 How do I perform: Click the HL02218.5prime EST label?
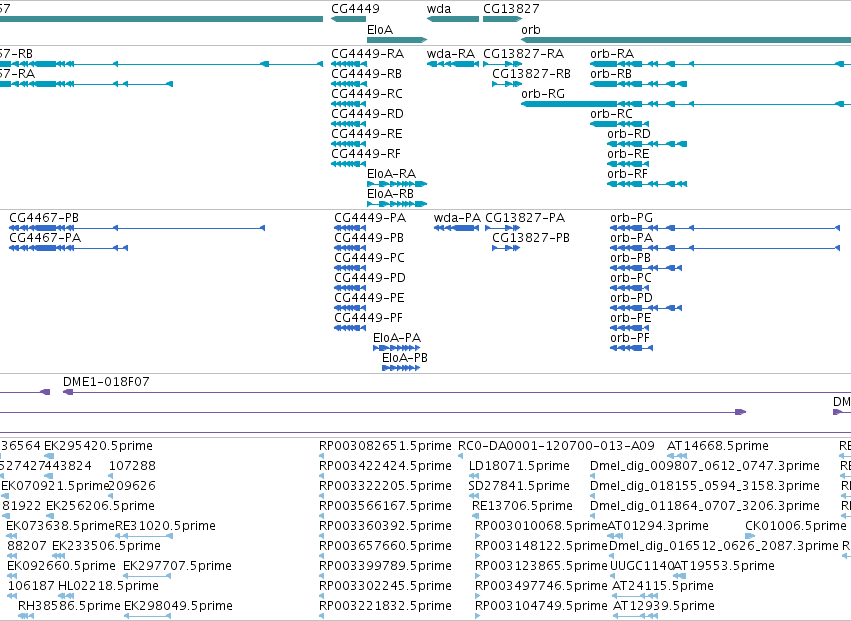[109, 587]
